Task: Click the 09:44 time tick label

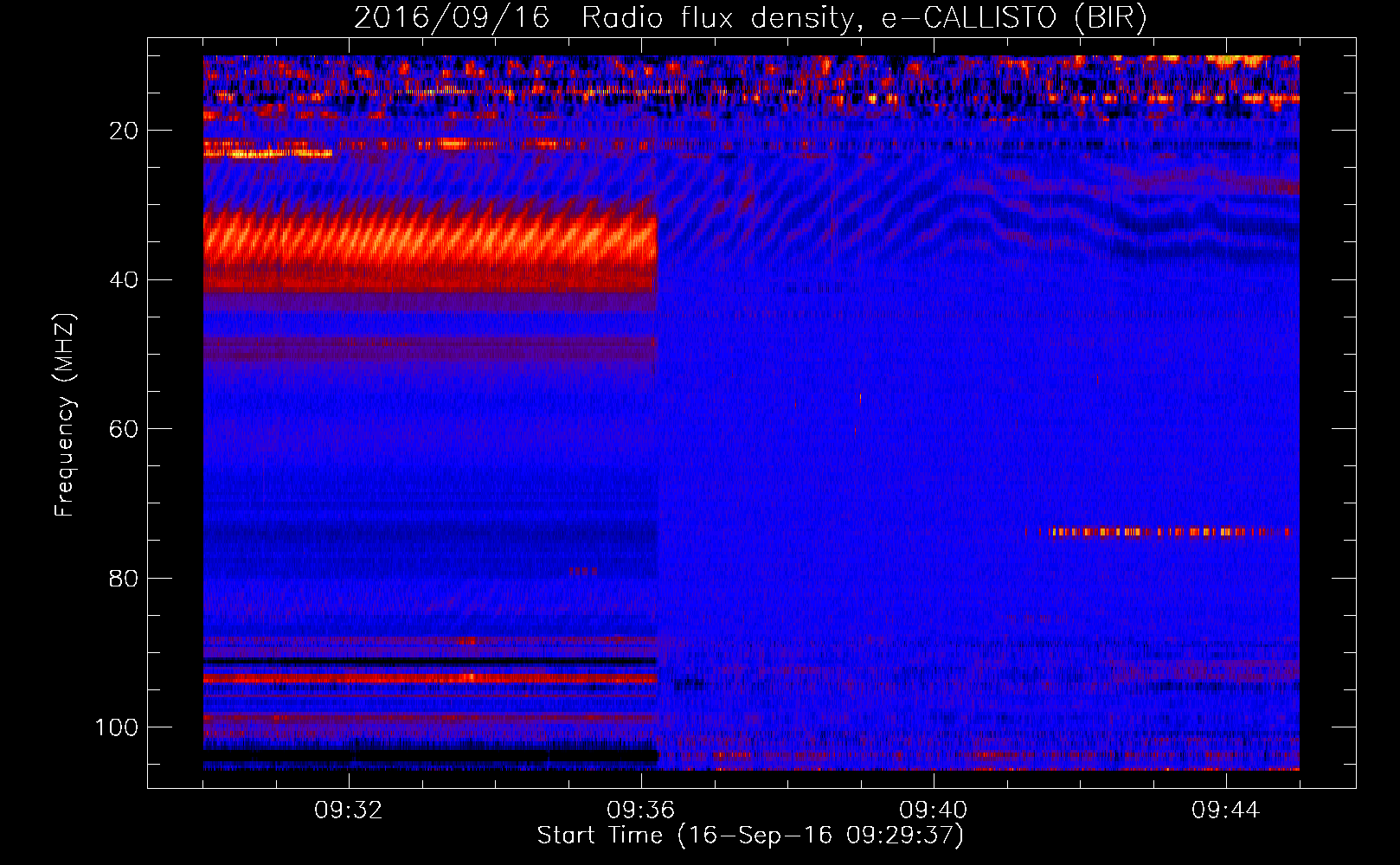Action: (1226, 811)
